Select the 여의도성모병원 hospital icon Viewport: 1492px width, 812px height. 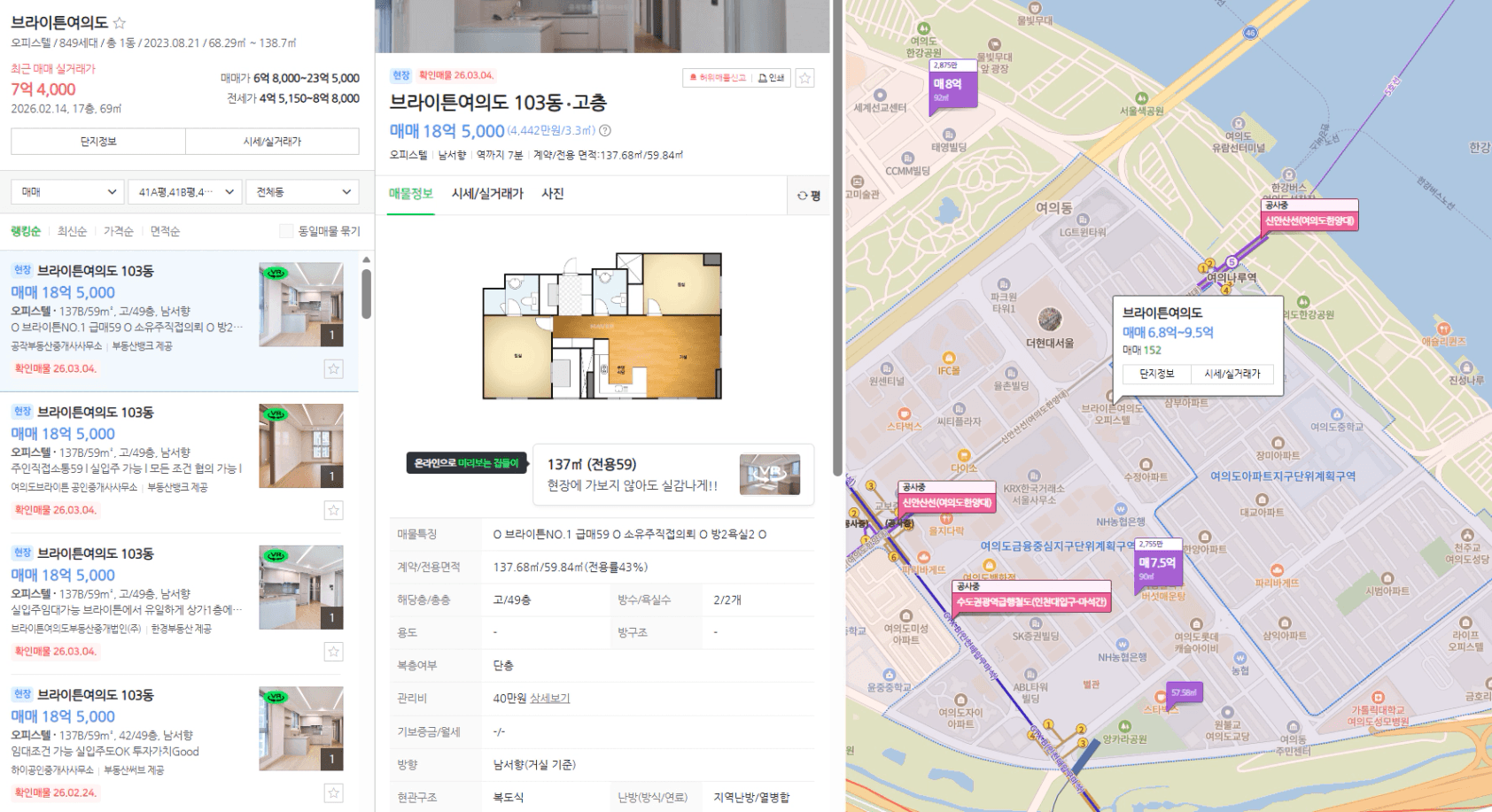click(1378, 698)
